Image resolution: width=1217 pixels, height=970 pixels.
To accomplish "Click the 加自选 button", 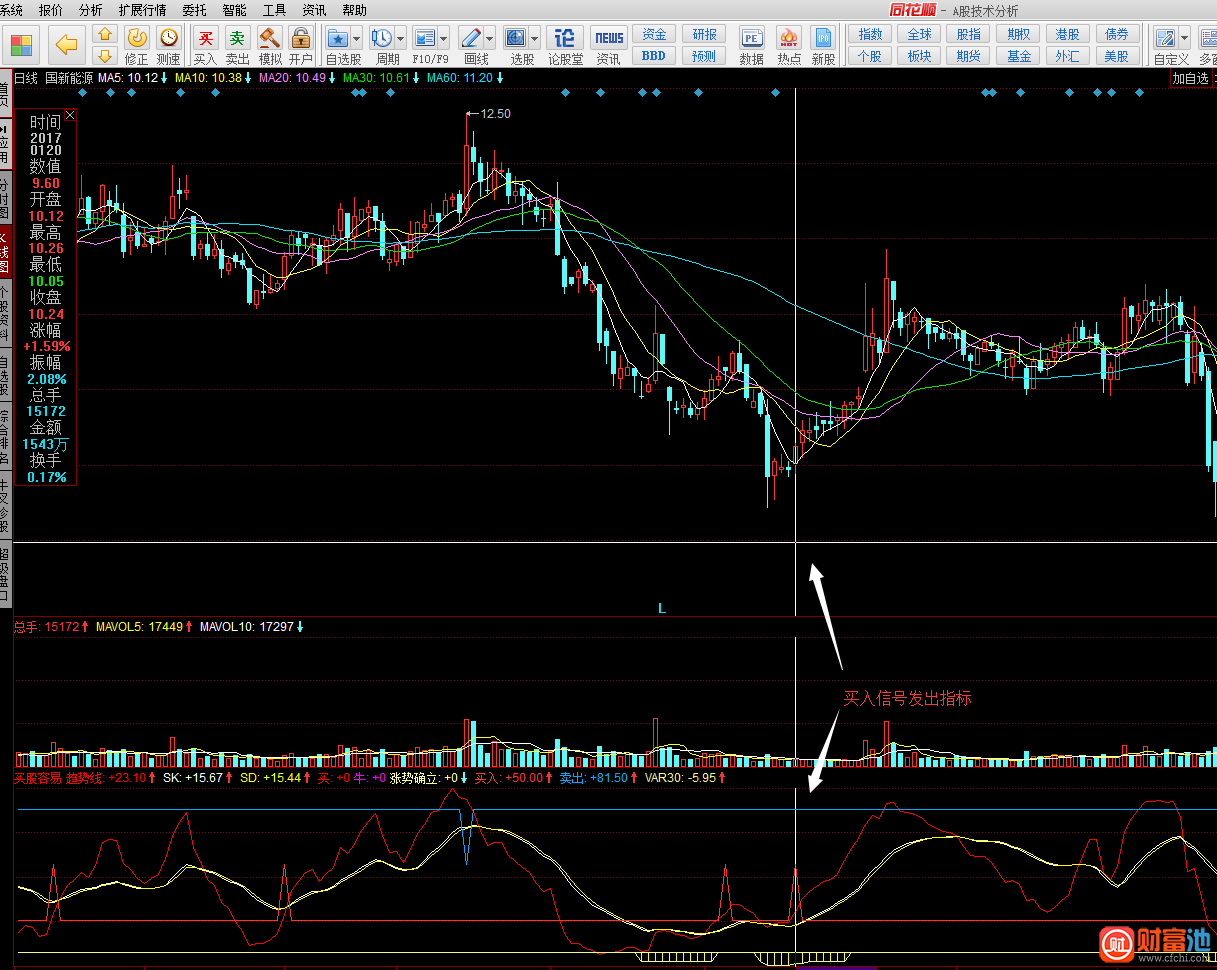I will (x=1190, y=78).
